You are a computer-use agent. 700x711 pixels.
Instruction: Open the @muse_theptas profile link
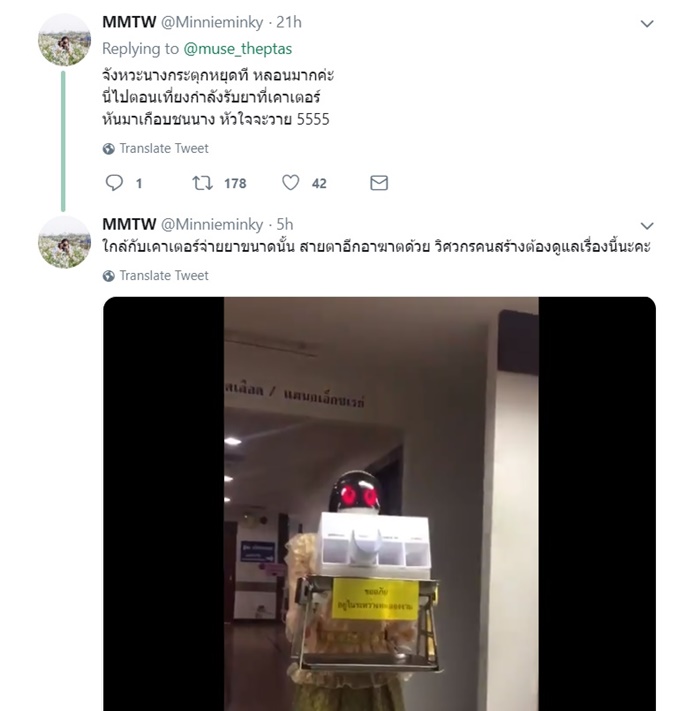[238, 49]
